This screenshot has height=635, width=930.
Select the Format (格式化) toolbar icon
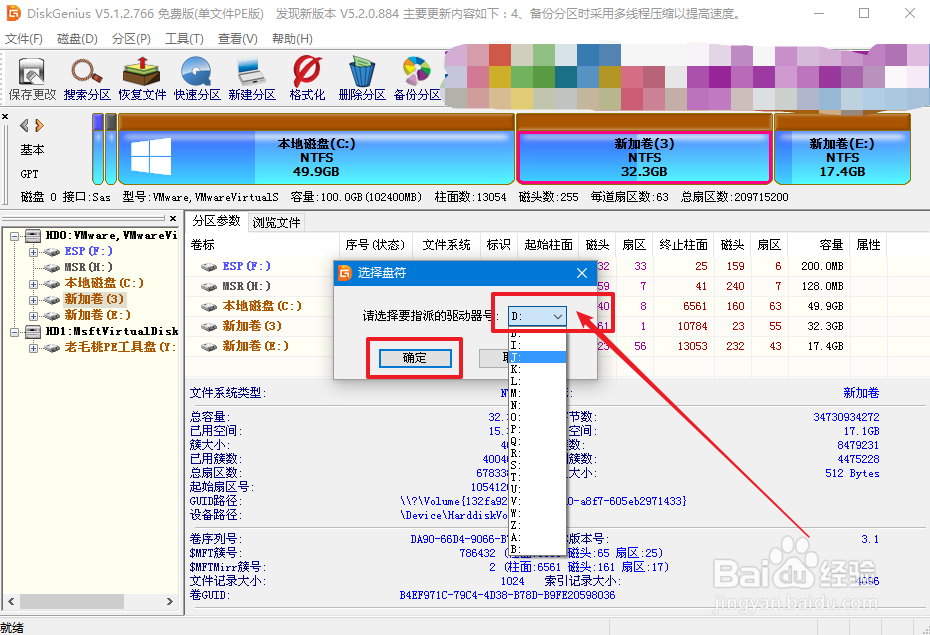click(x=307, y=79)
